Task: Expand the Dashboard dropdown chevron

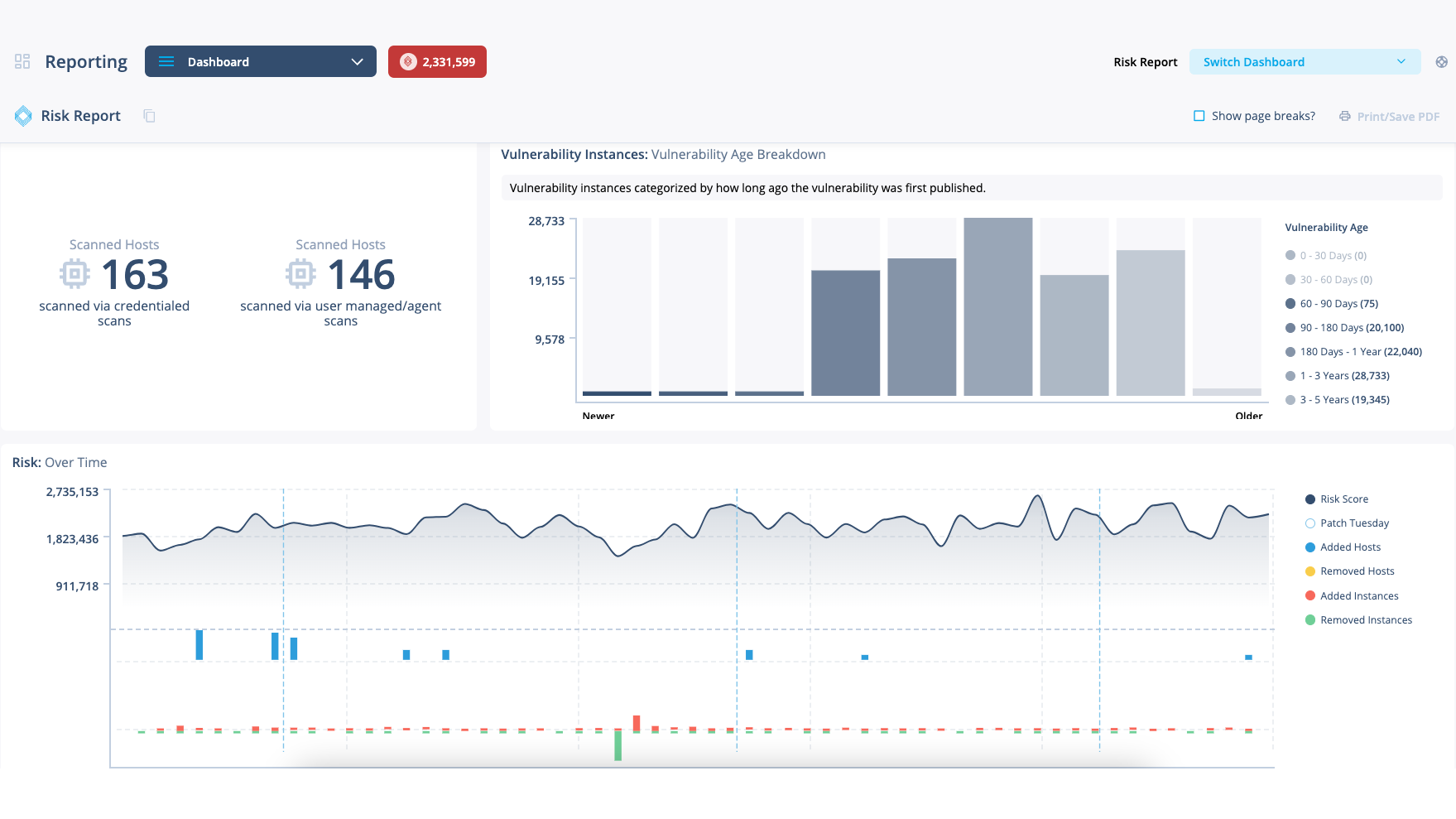Action: click(358, 61)
